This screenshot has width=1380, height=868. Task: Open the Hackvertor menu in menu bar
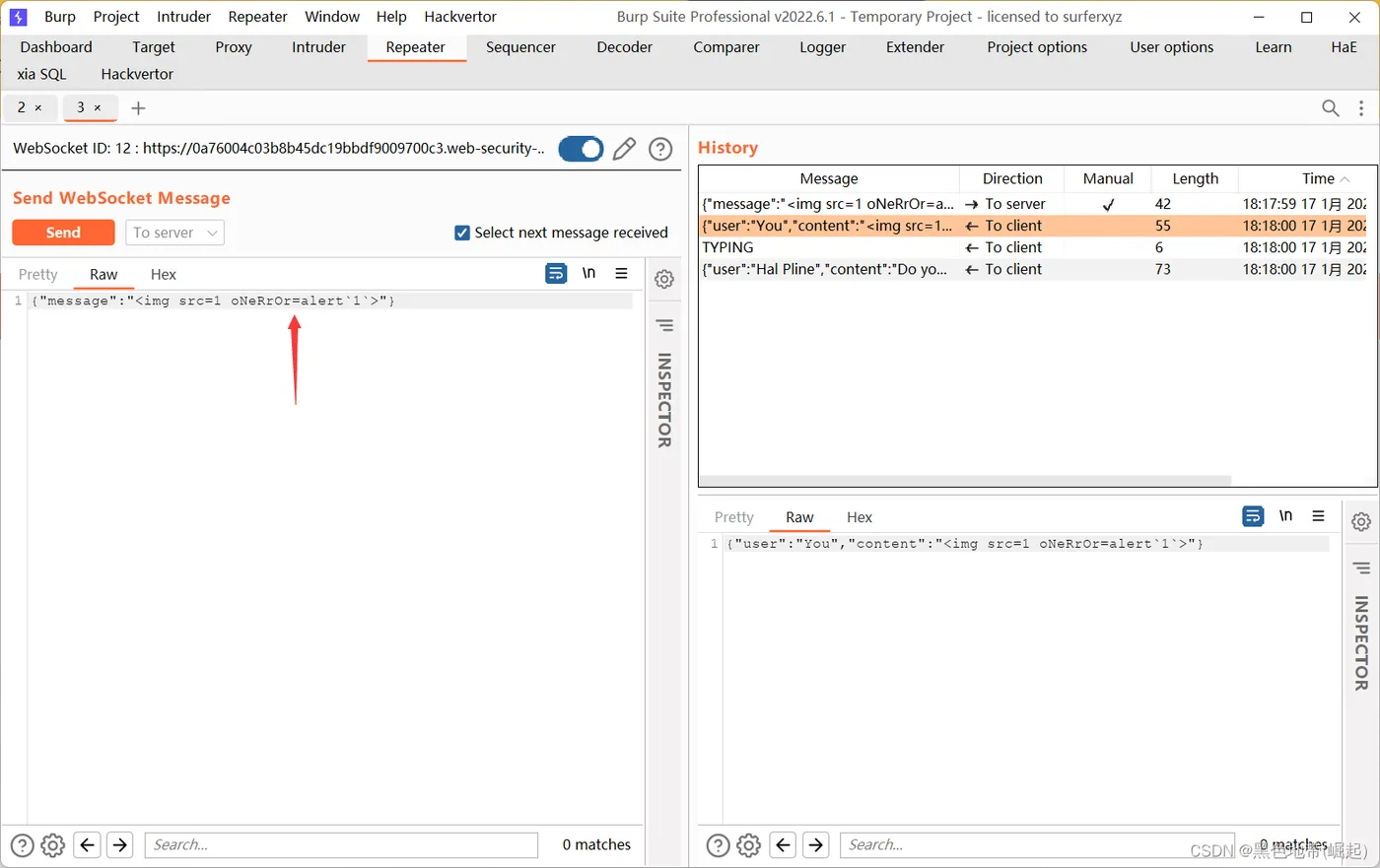(x=460, y=17)
